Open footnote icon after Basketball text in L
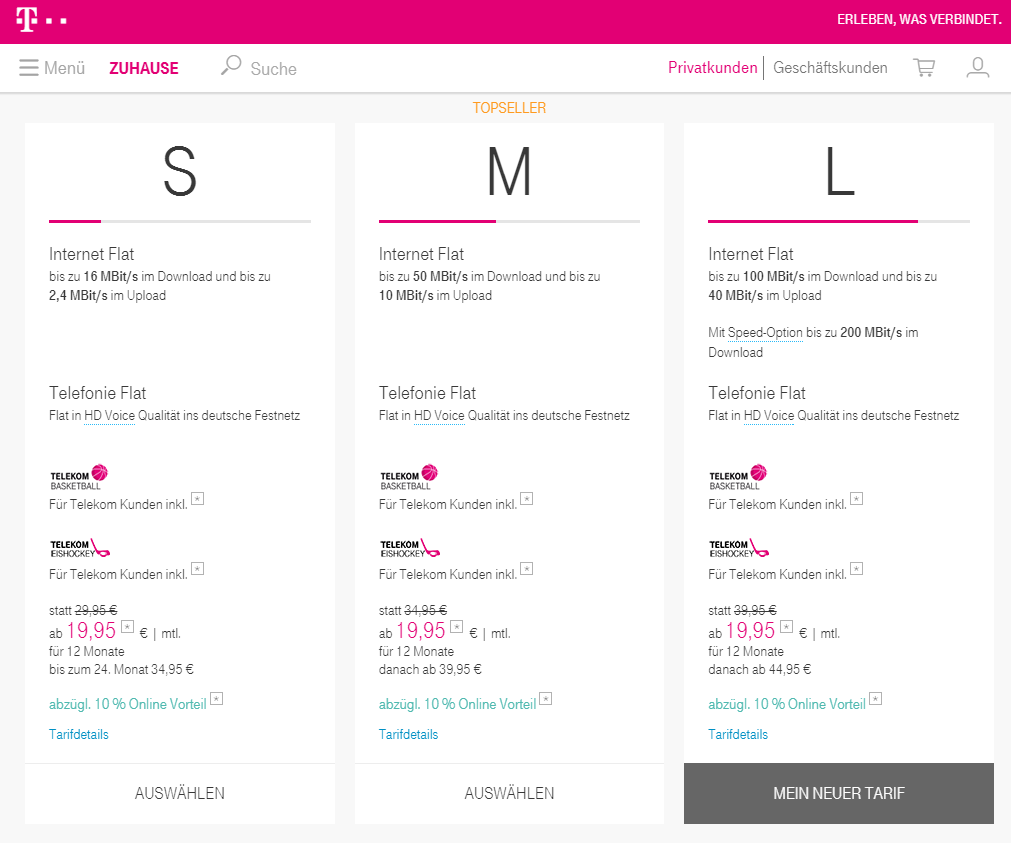1011x843 pixels. coord(856,499)
